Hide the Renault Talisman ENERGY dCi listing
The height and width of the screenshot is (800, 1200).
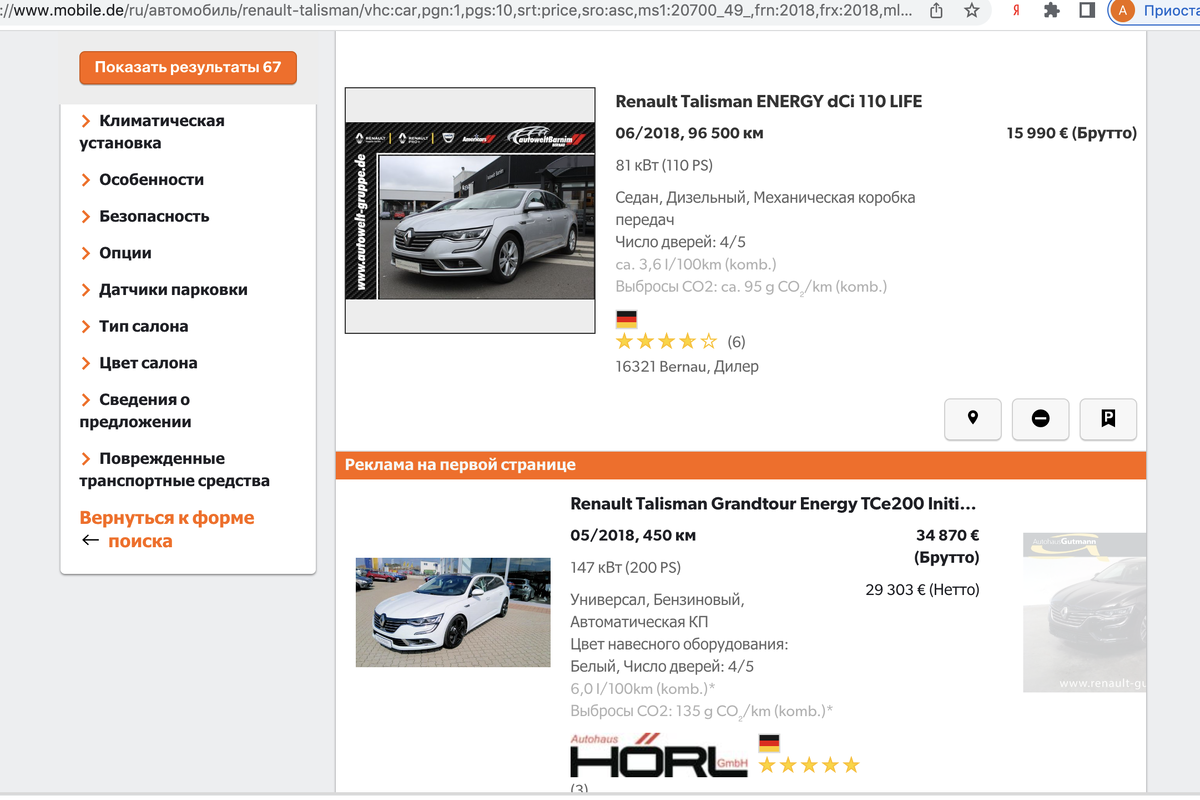[x=1040, y=419]
